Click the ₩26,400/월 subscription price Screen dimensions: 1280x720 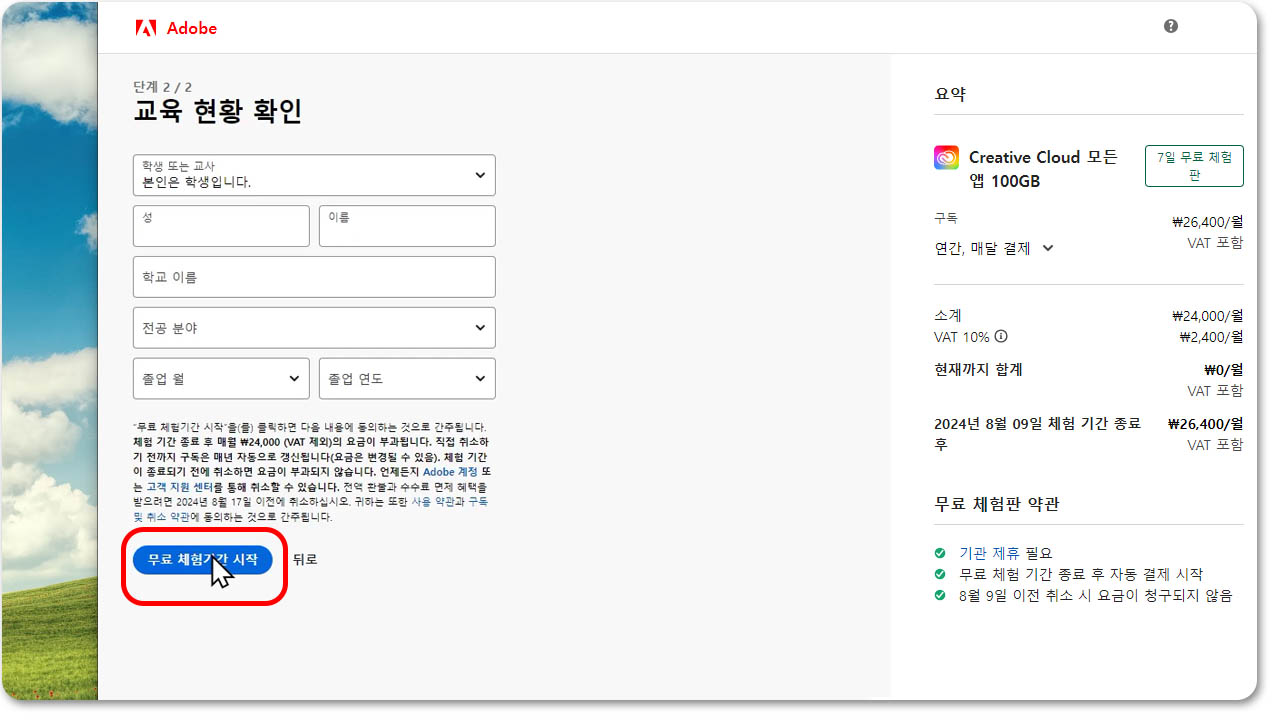coord(1207,223)
